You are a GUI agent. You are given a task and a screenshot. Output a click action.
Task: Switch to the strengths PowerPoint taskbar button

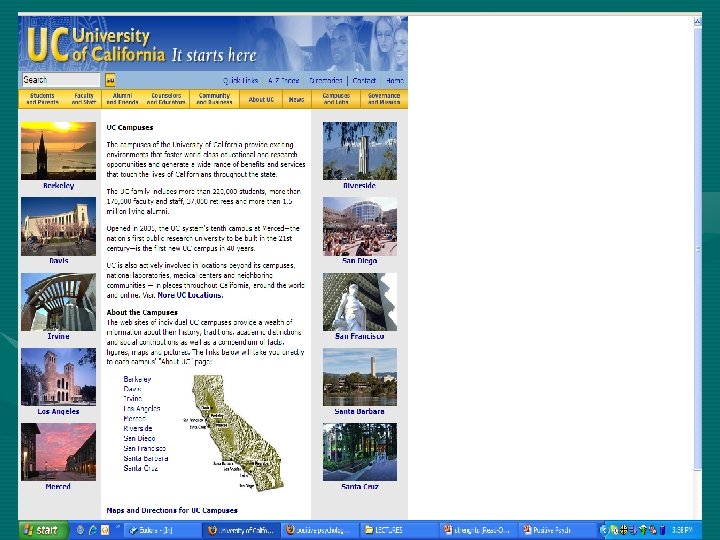477,530
